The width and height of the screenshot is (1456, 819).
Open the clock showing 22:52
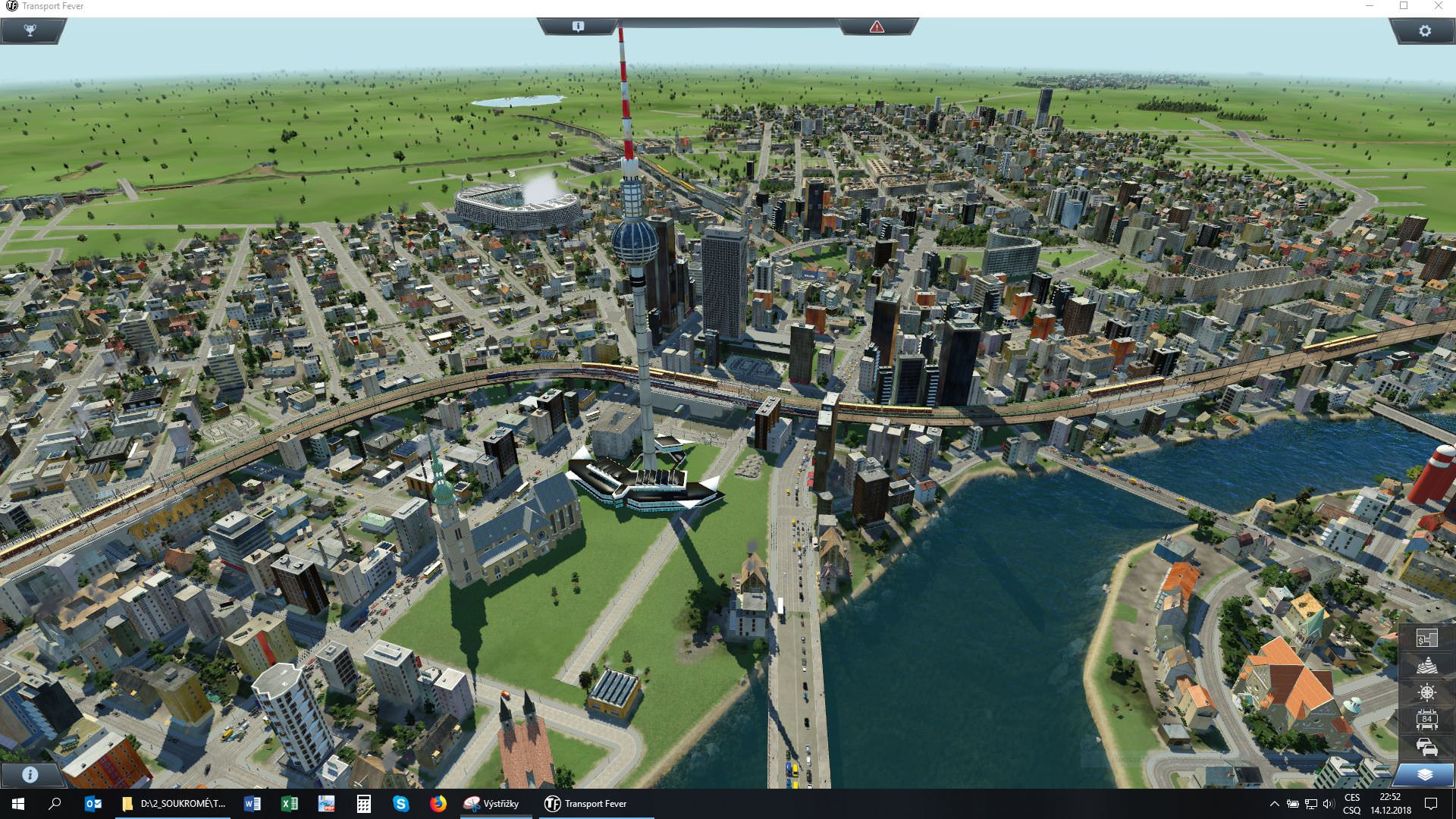1390,804
